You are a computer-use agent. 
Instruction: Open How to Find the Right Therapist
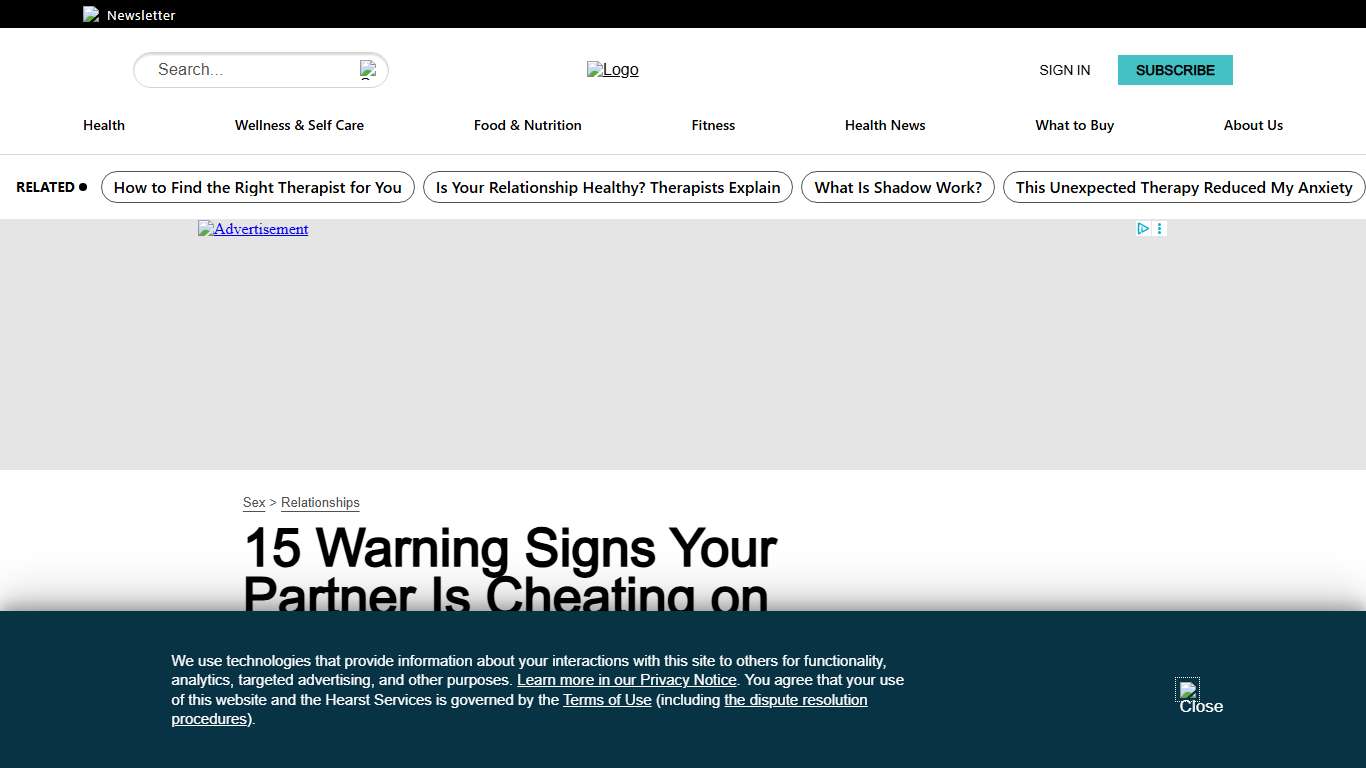257,187
